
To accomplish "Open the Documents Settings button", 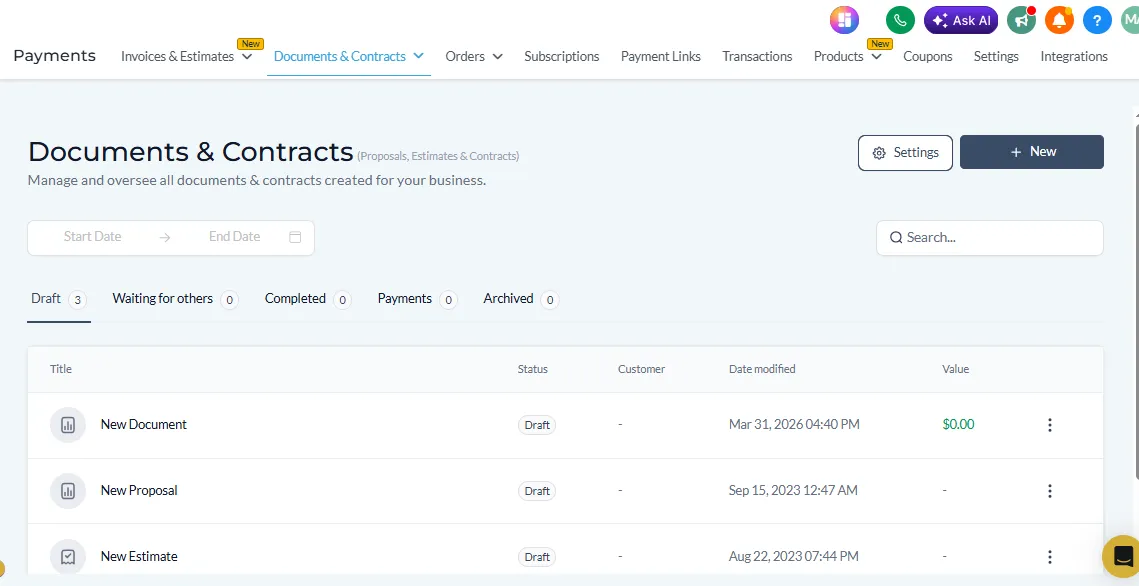I will [905, 153].
